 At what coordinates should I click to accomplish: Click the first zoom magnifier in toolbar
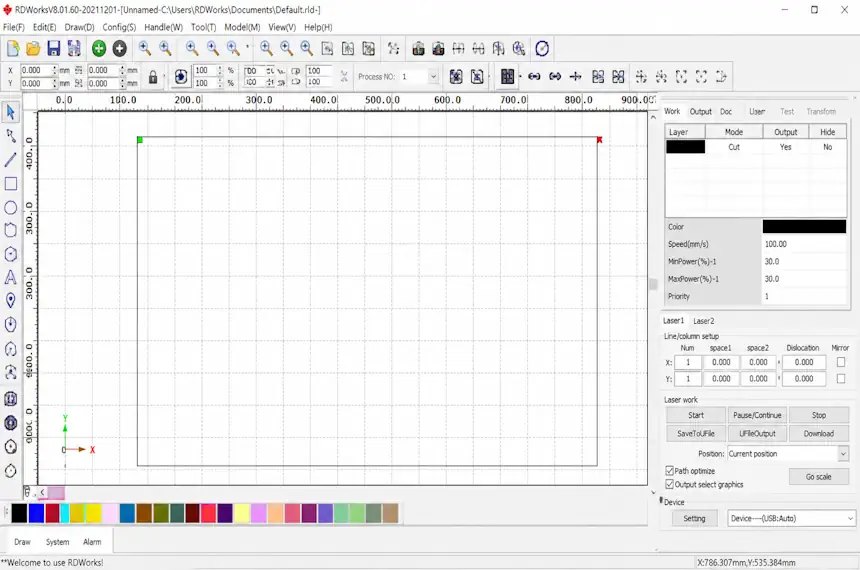pos(145,49)
